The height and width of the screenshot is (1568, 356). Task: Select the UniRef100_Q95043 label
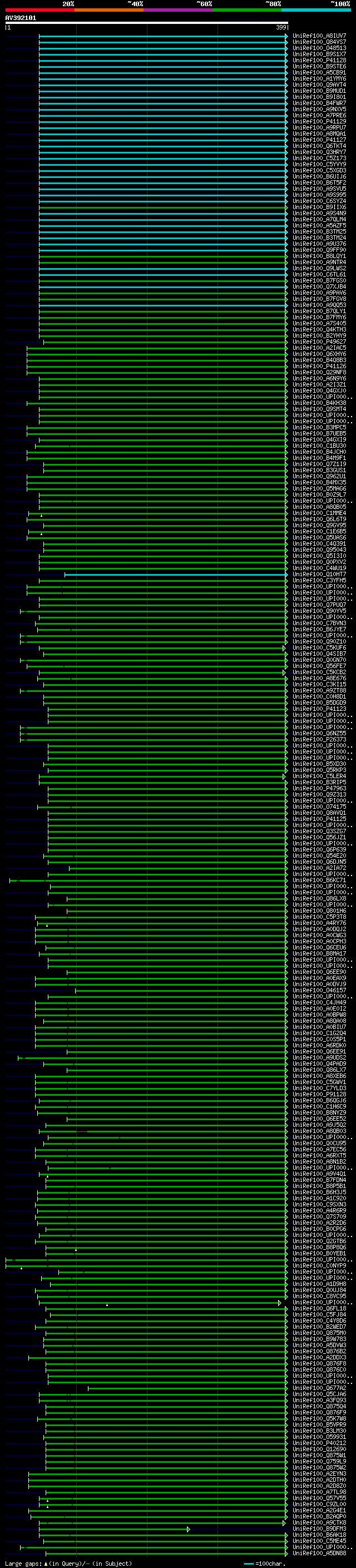click(x=319, y=550)
